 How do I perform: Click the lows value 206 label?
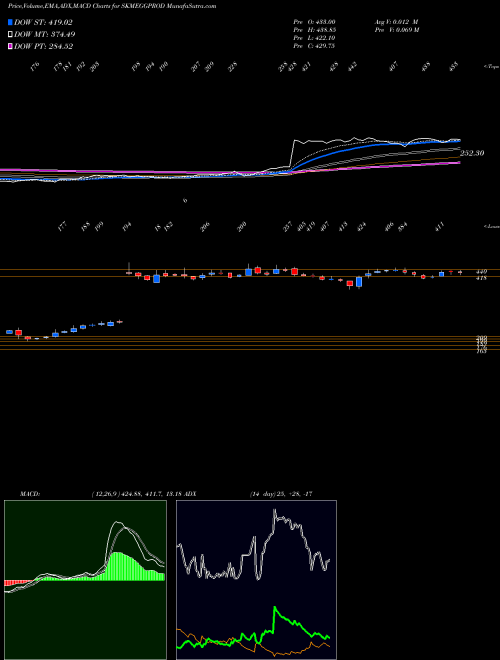[x=205, y=227]
